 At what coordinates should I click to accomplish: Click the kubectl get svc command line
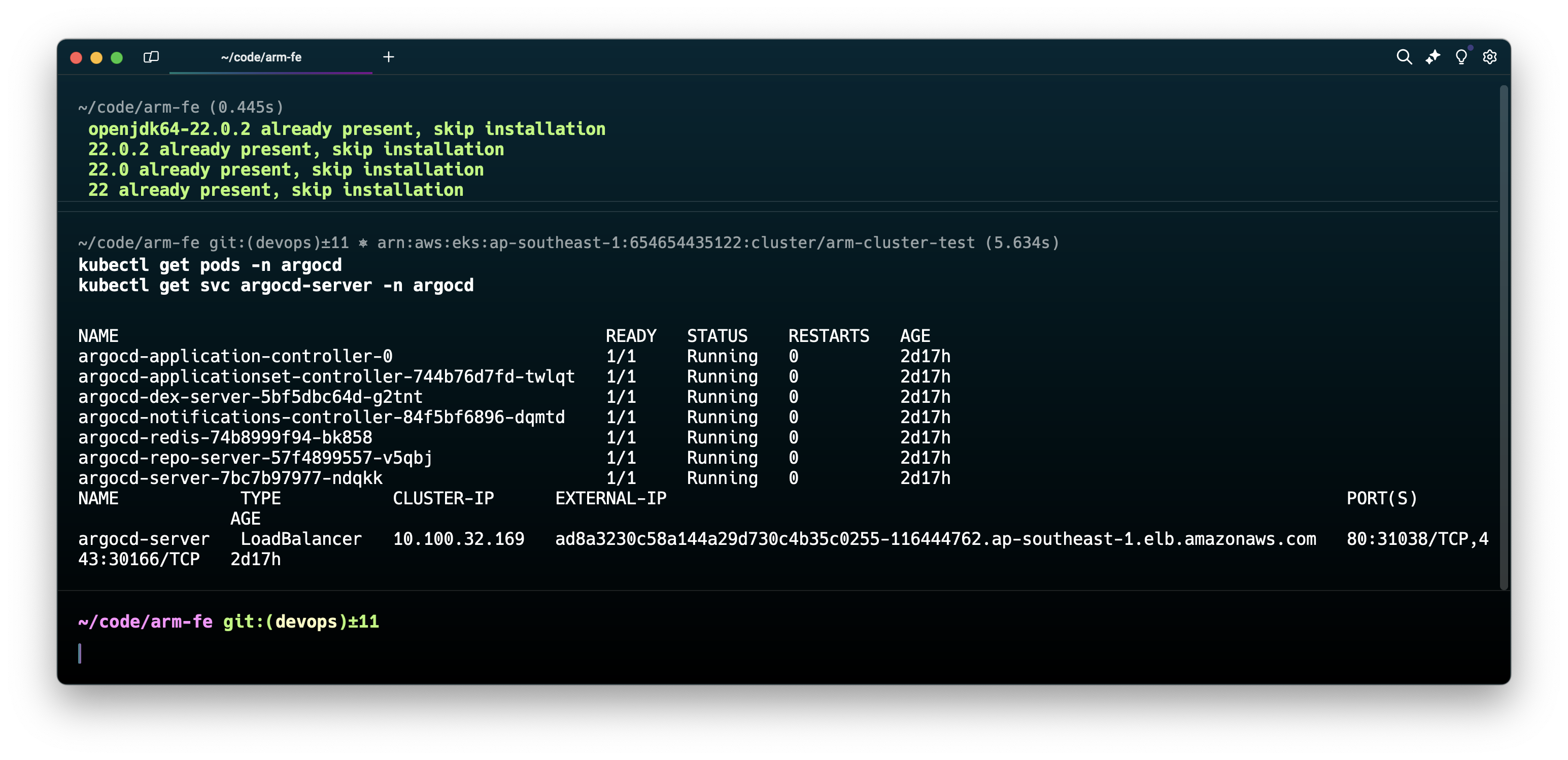click(x=276, y=285)
